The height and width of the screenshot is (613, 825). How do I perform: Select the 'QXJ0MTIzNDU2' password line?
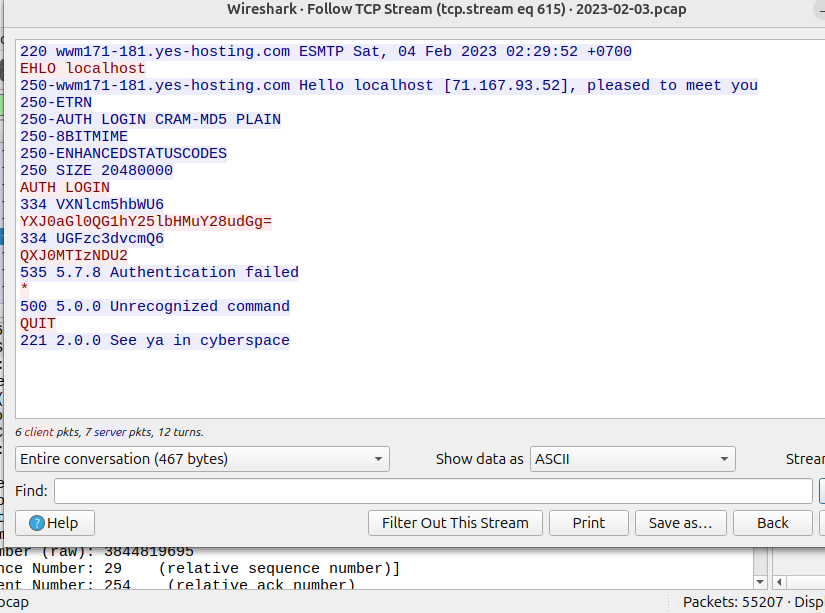tap(74, 256)
